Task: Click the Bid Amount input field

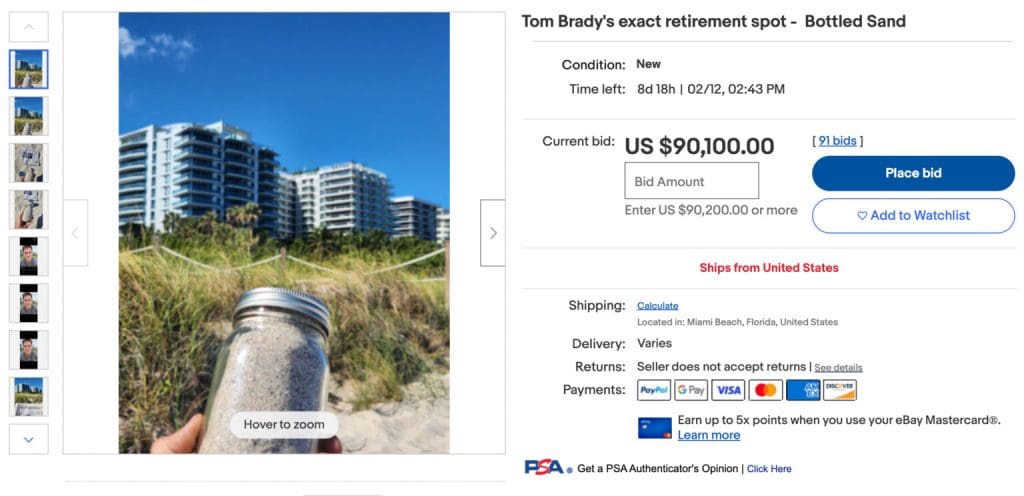Action: click(x=691, y=181)
